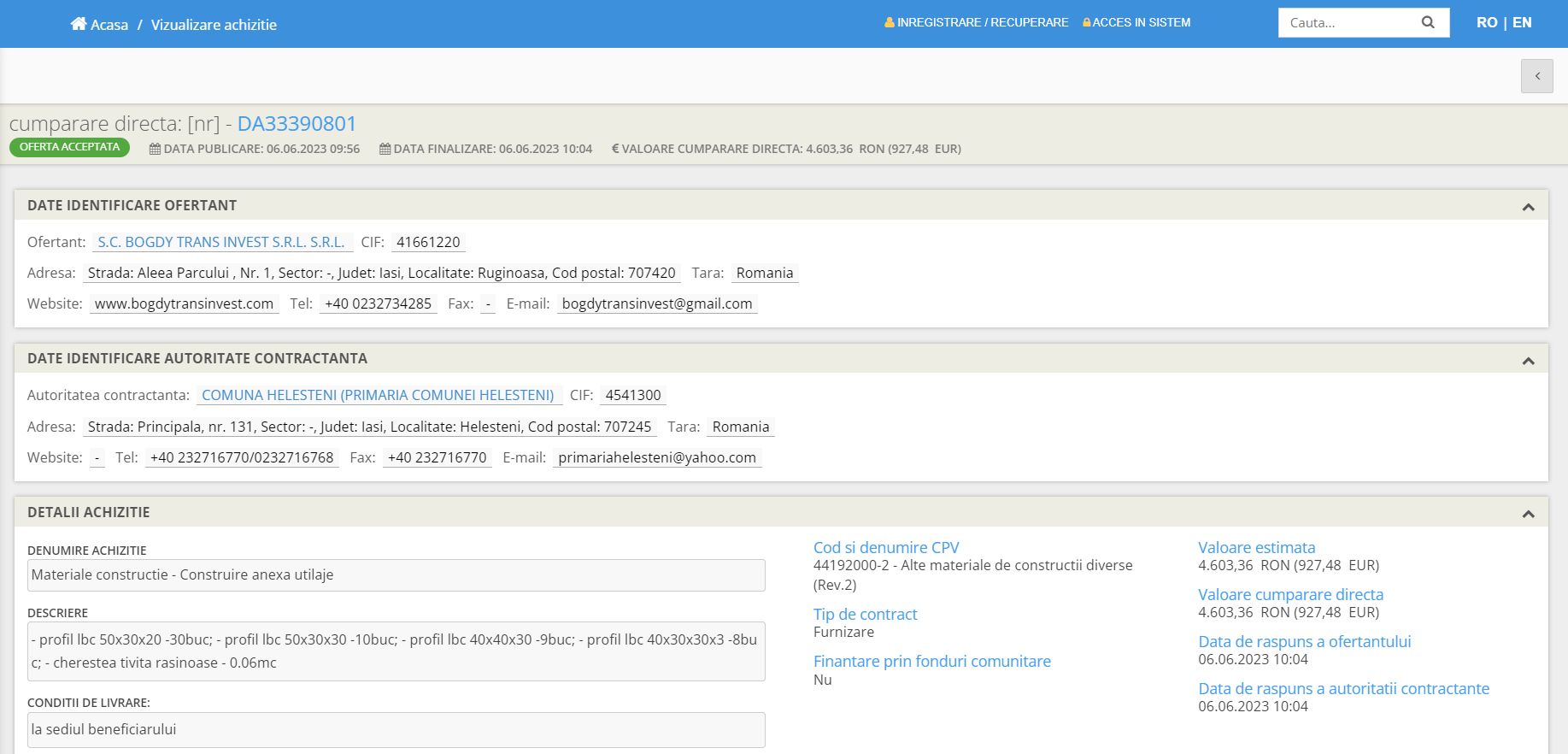1568x754 pixels.
Task: Click the calendar icon beside DATA PUBLICARE
Action: pyautogui.click(x=155, y=149)
